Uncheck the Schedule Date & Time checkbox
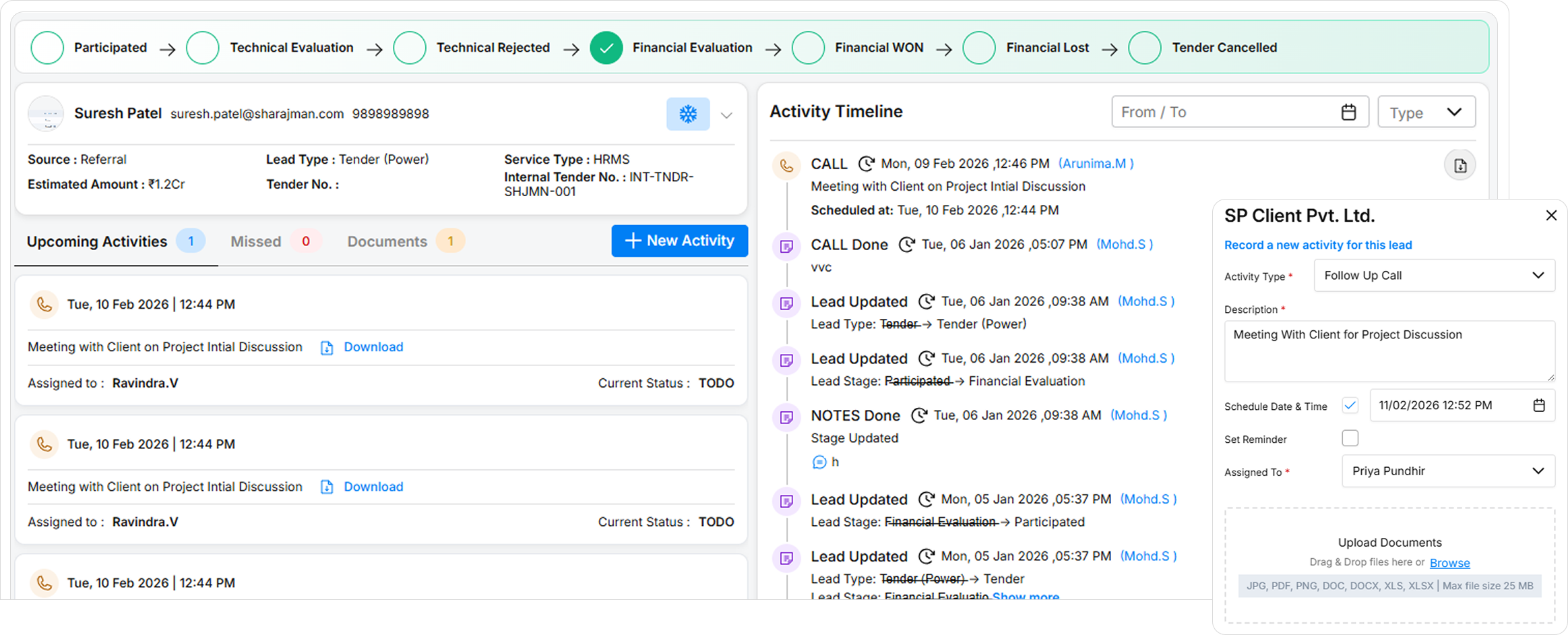The image size is (1568, 635). point(1350,405)
